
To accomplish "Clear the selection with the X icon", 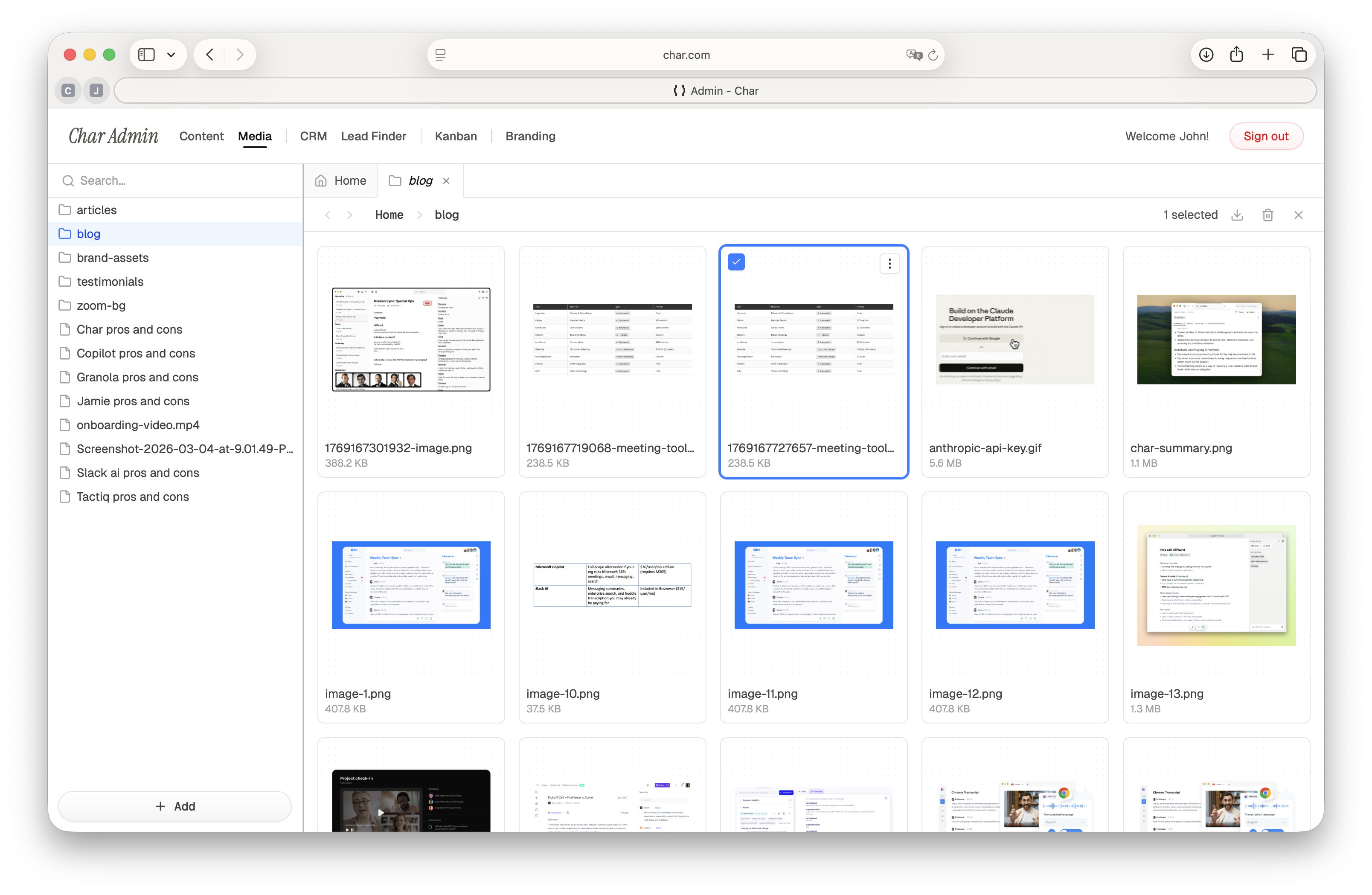I will 1298,215.
